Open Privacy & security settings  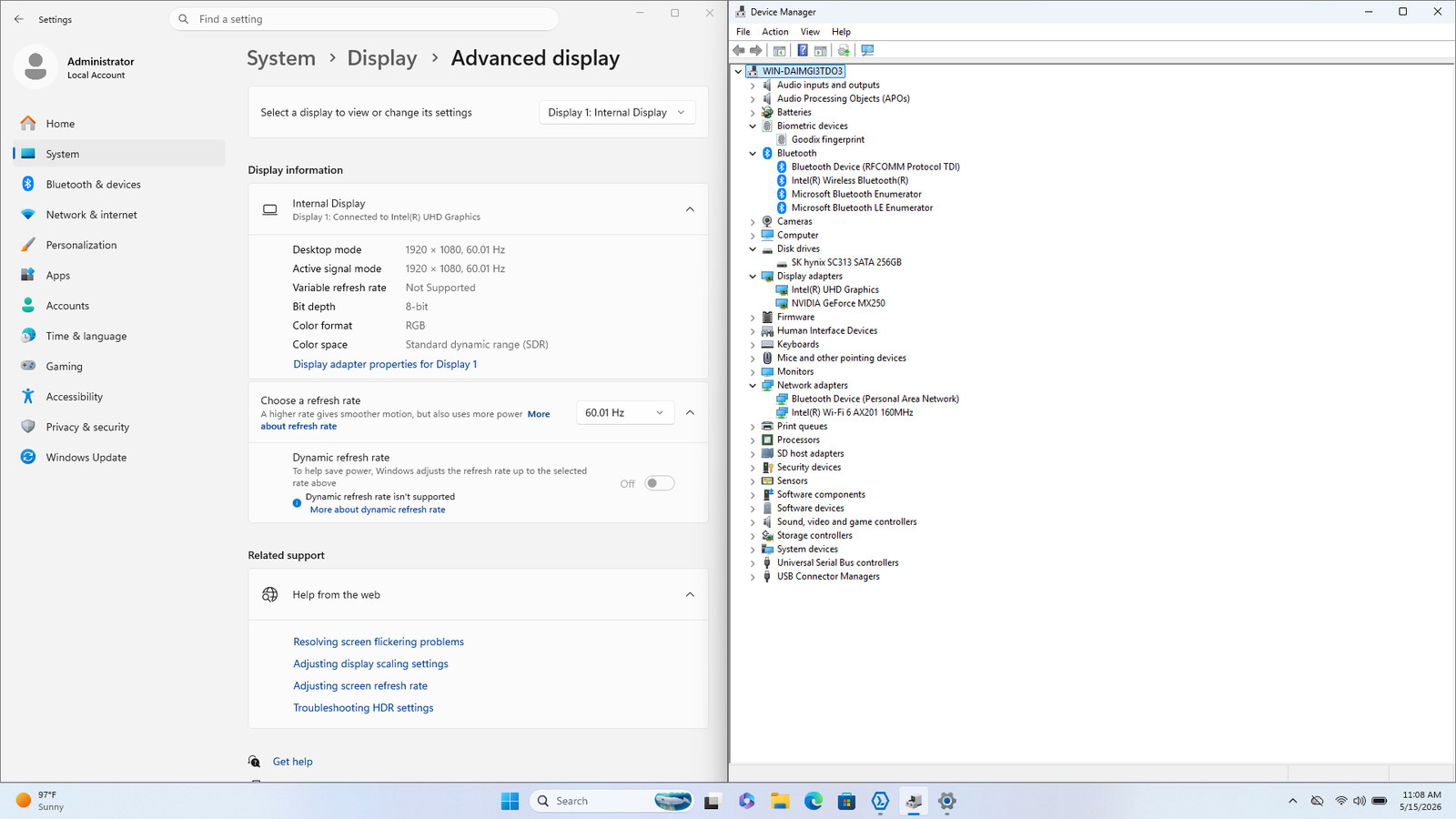[x=118, y=427]
